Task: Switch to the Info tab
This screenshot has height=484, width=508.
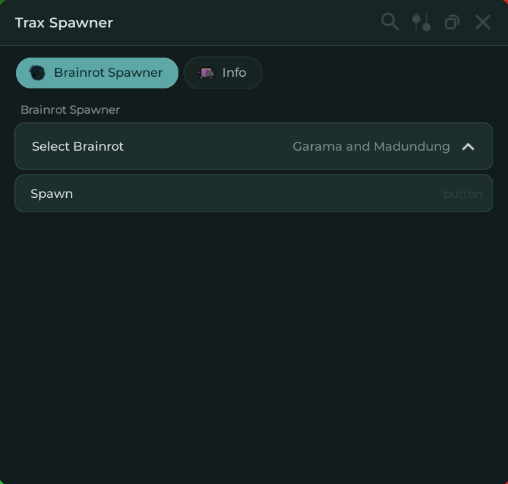Action: click(x=223, y=73)
